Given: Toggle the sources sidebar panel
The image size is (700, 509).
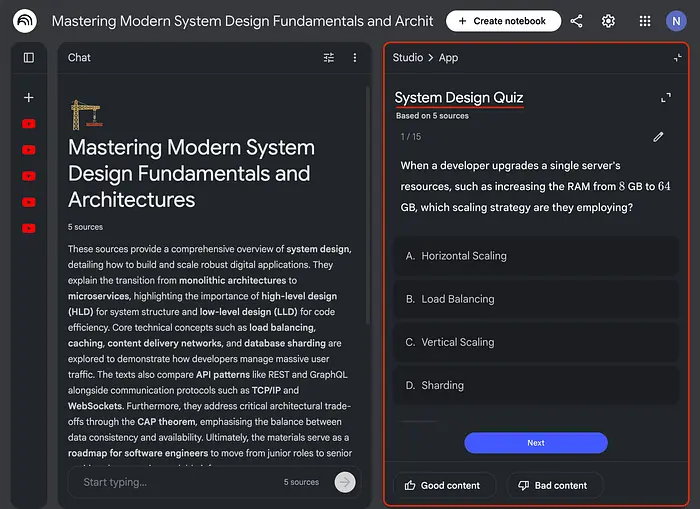Looking at the screenshot, I should (28, 58).
